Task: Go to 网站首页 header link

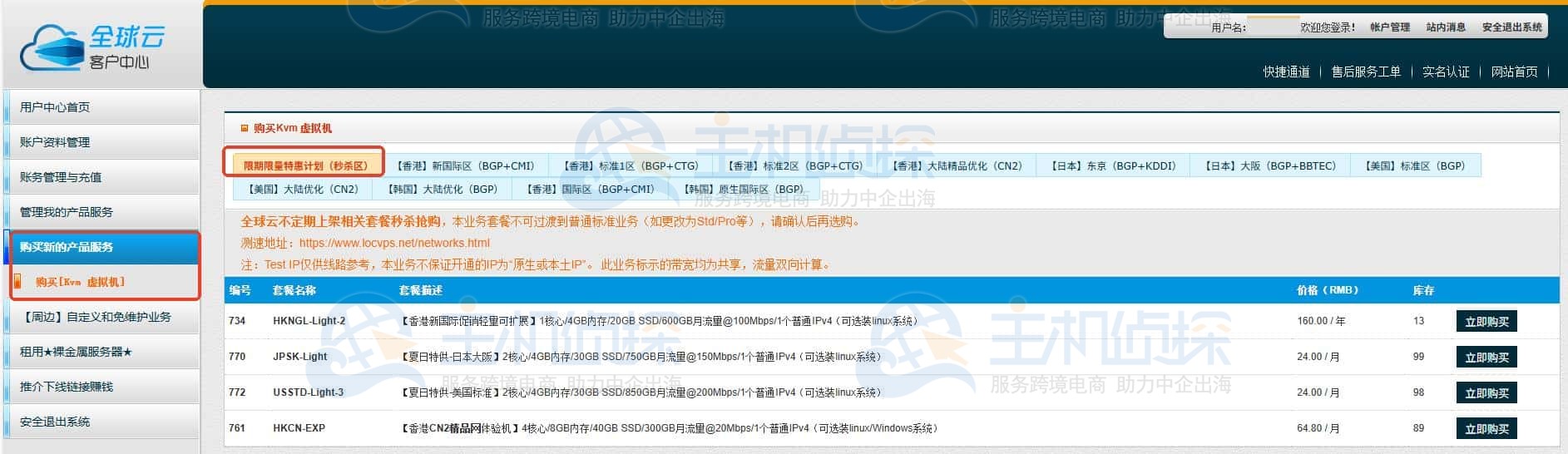Action: click(1514, 72)
